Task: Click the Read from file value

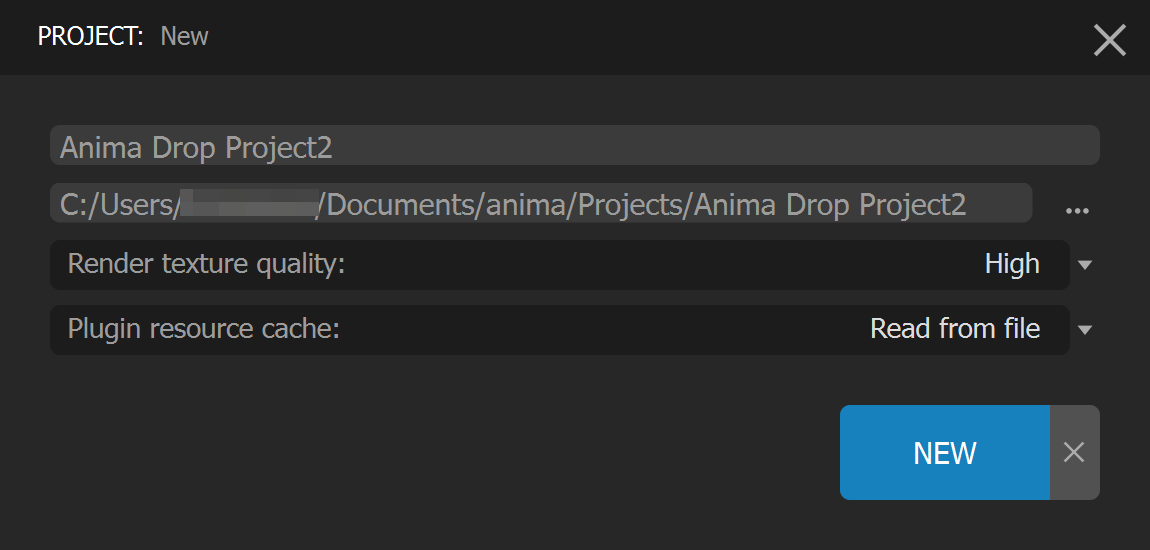Action: [x=955, y=329]
